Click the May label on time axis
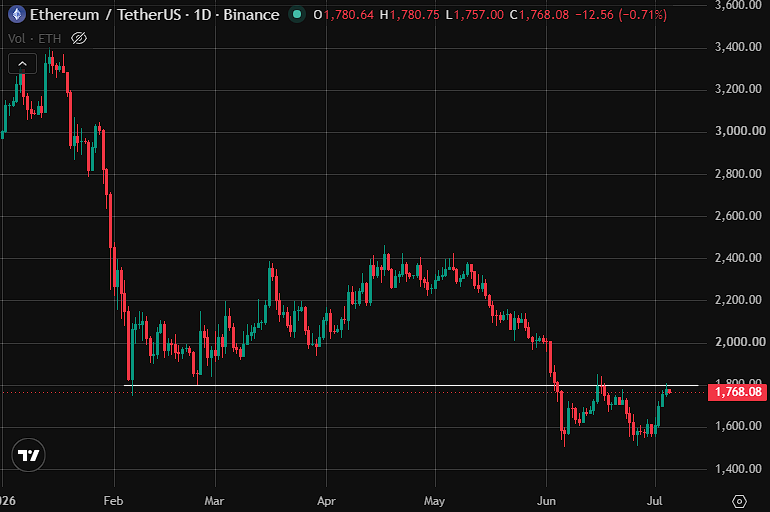 click(434, 501)
